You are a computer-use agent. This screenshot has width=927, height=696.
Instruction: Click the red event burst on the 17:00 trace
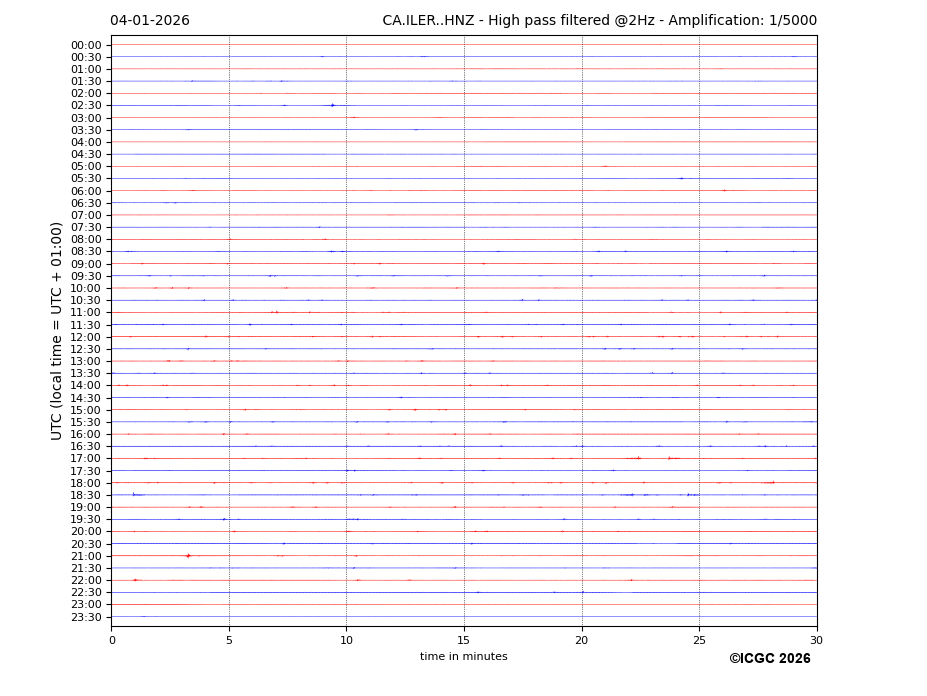638,458
